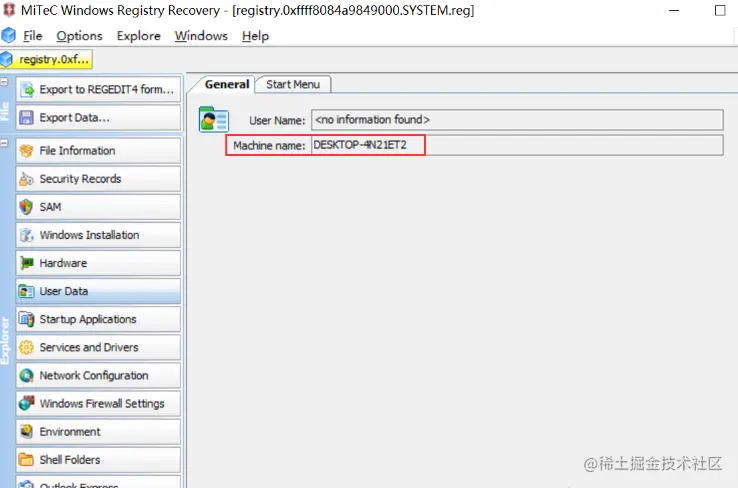The image size is (738, 488).
Task: Click the Services and Drivers gear icon
Action: pos(26,347)
